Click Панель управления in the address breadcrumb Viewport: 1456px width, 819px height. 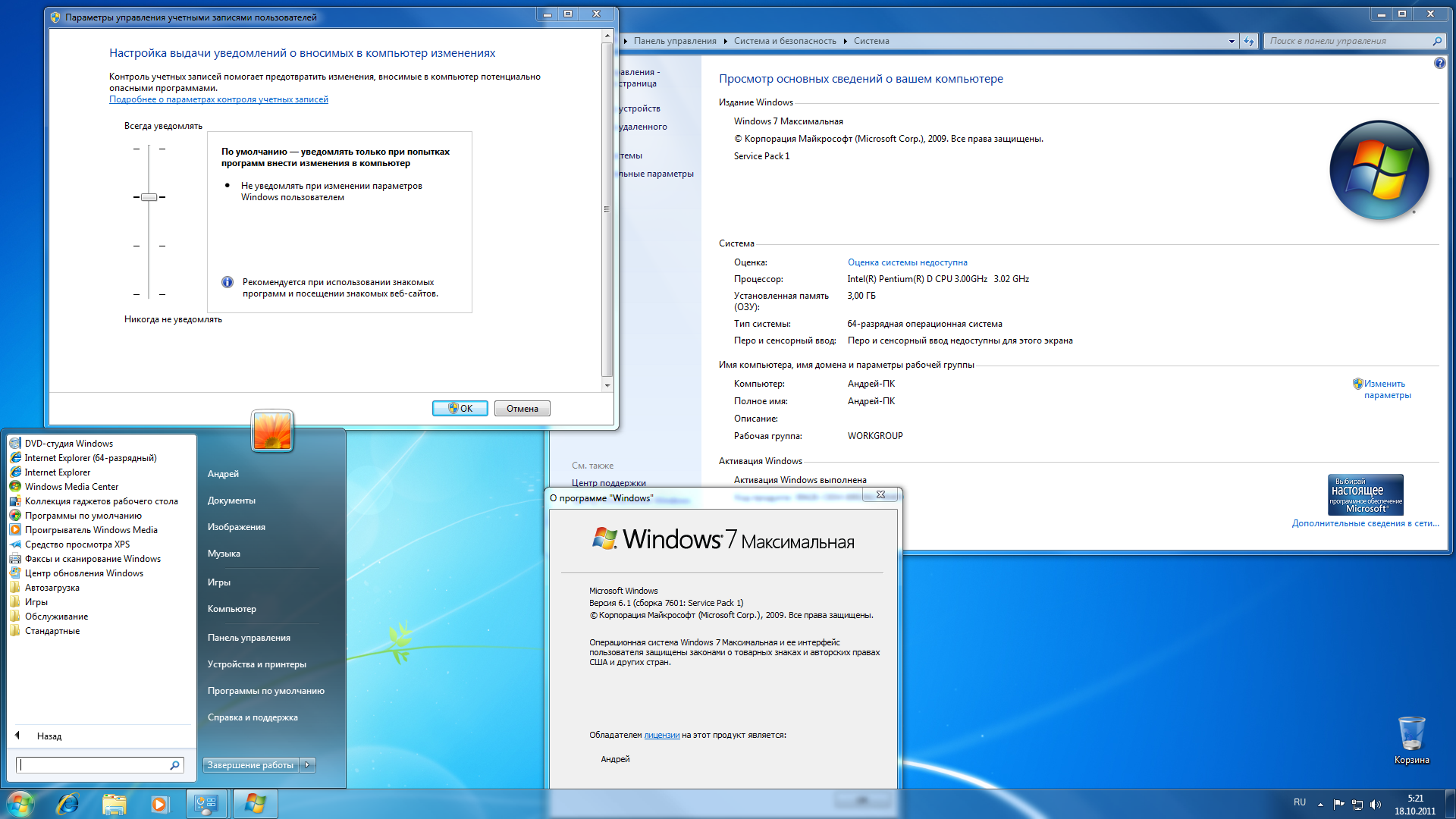pos(675,41)
